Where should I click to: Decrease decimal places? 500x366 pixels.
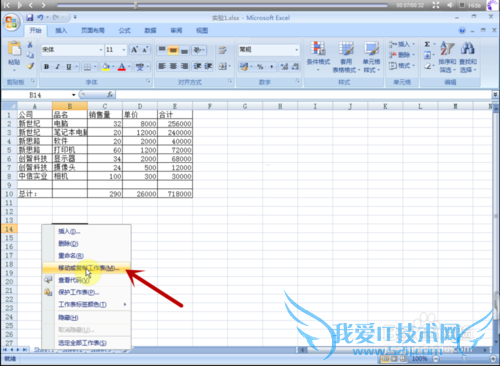[295, 67]
